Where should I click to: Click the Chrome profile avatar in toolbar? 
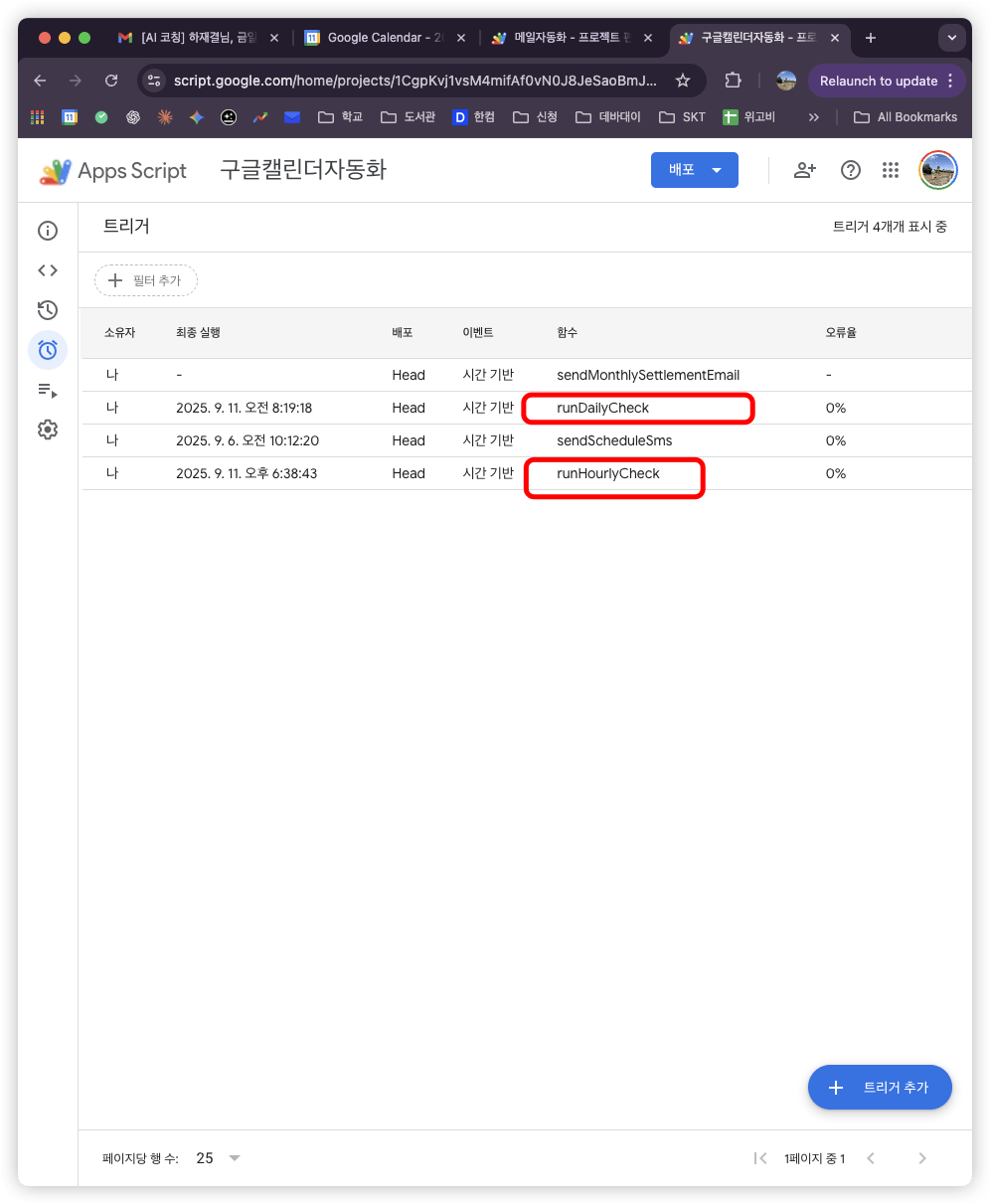[786, 81]
